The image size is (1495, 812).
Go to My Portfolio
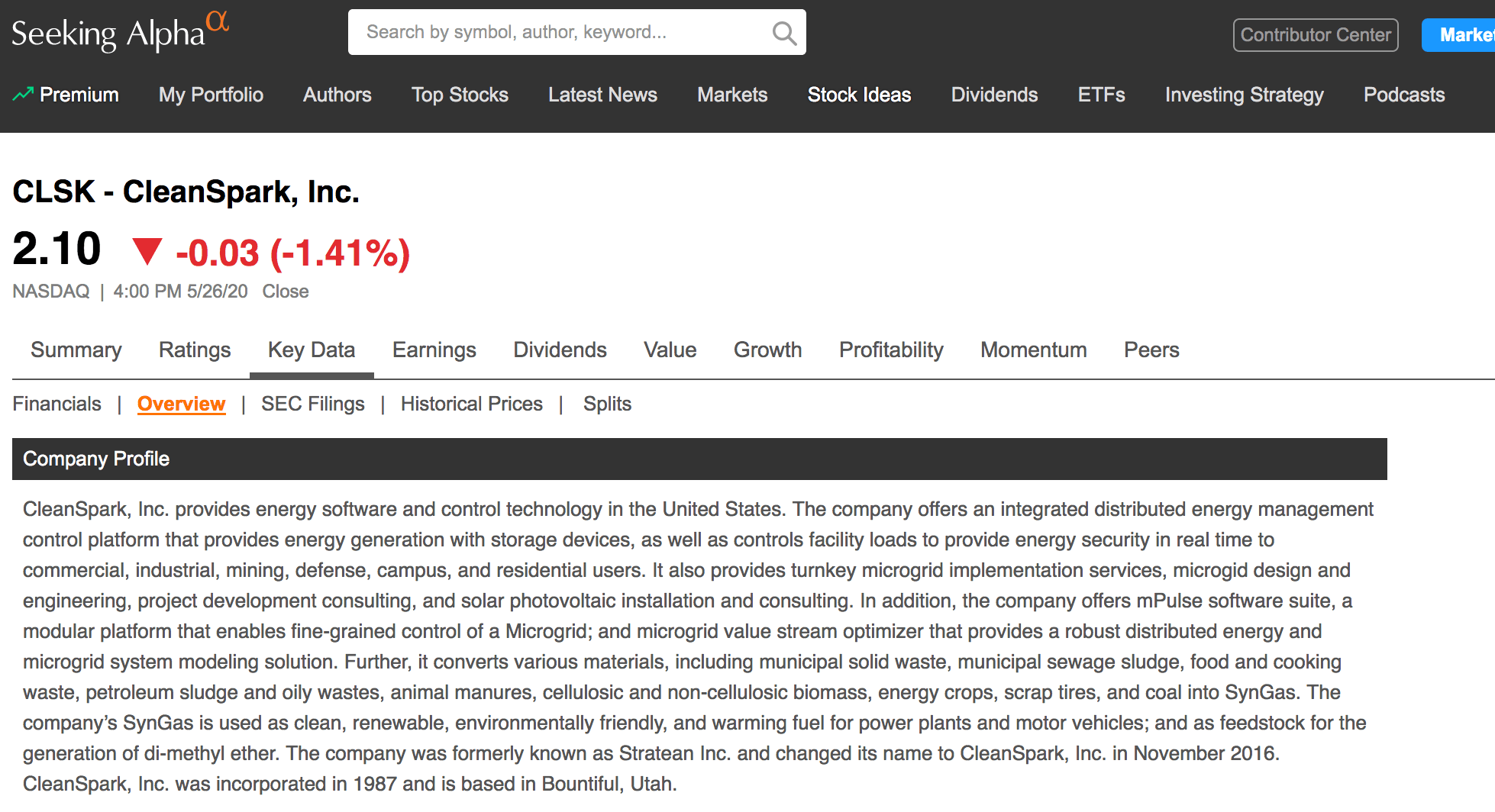211,95
